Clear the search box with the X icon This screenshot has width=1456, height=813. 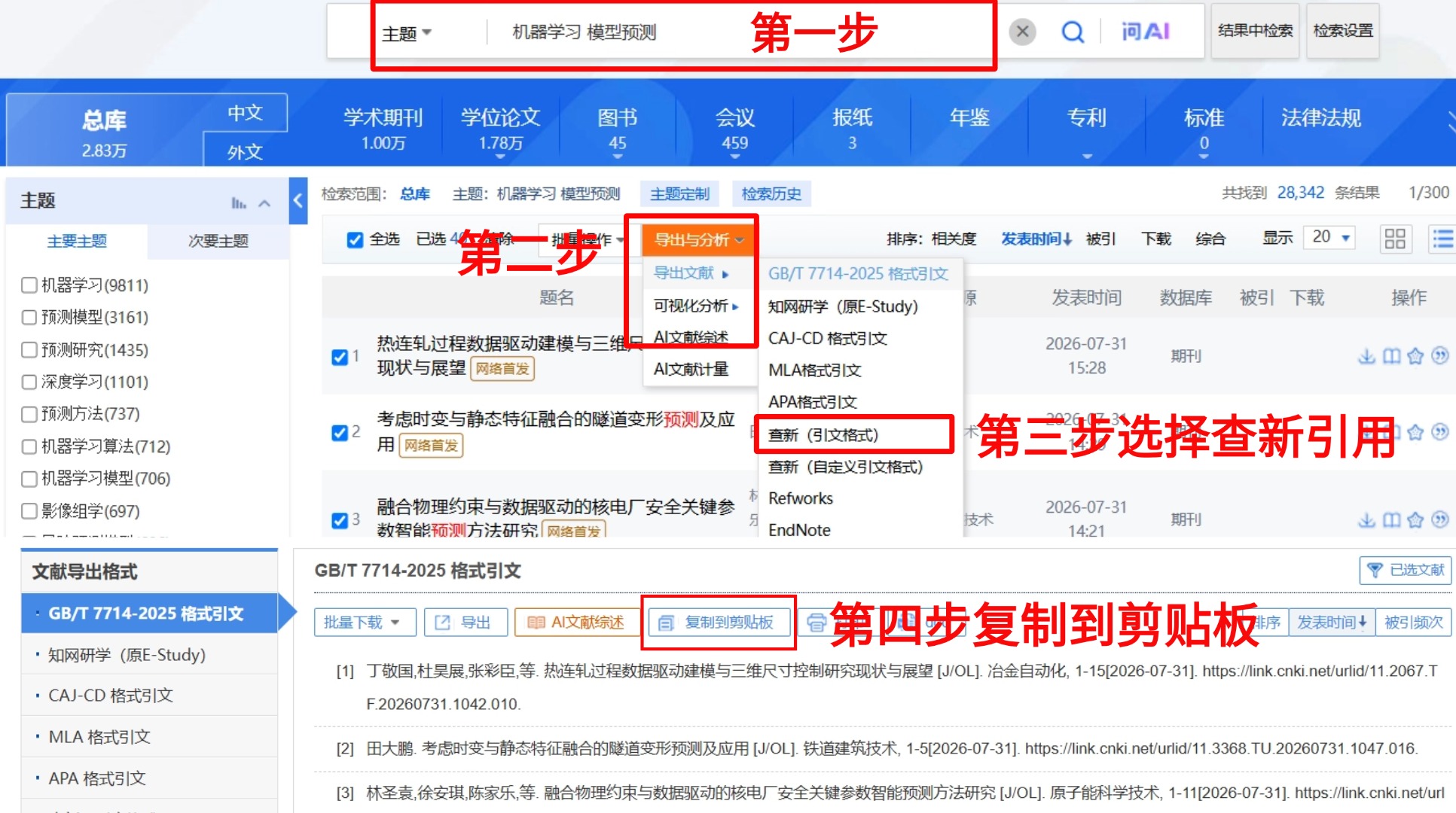(x=1022, y=32)
